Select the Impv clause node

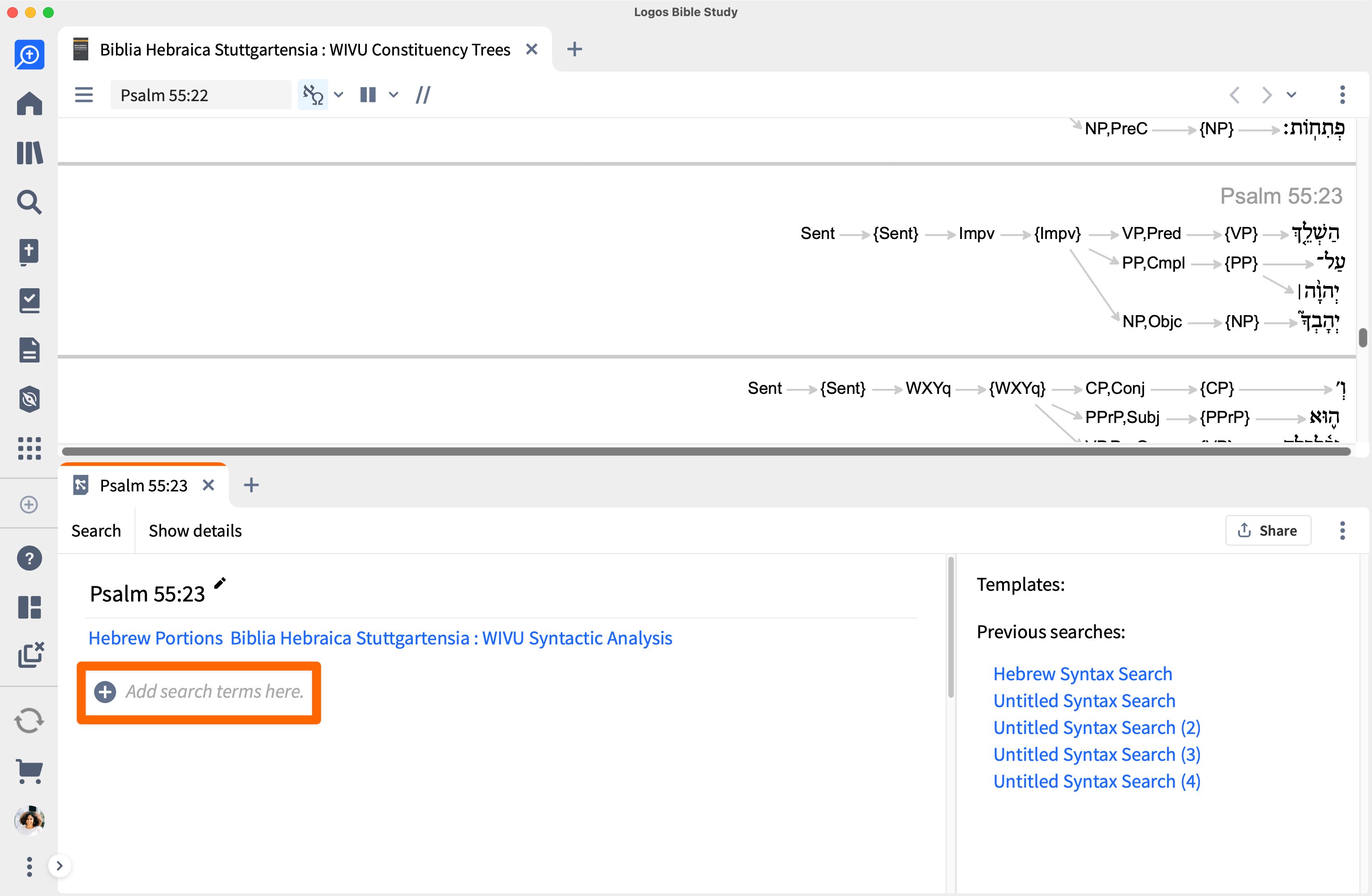coord(976,233)
